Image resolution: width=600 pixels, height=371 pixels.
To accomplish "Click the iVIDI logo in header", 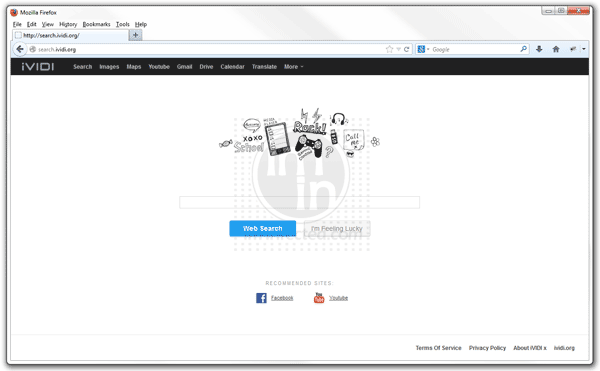I will click(x=38, y=67).
